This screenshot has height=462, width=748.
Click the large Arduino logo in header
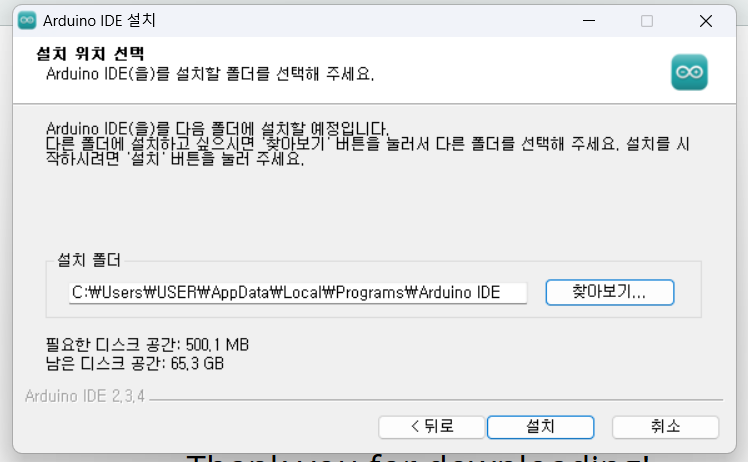pos(689,72)
